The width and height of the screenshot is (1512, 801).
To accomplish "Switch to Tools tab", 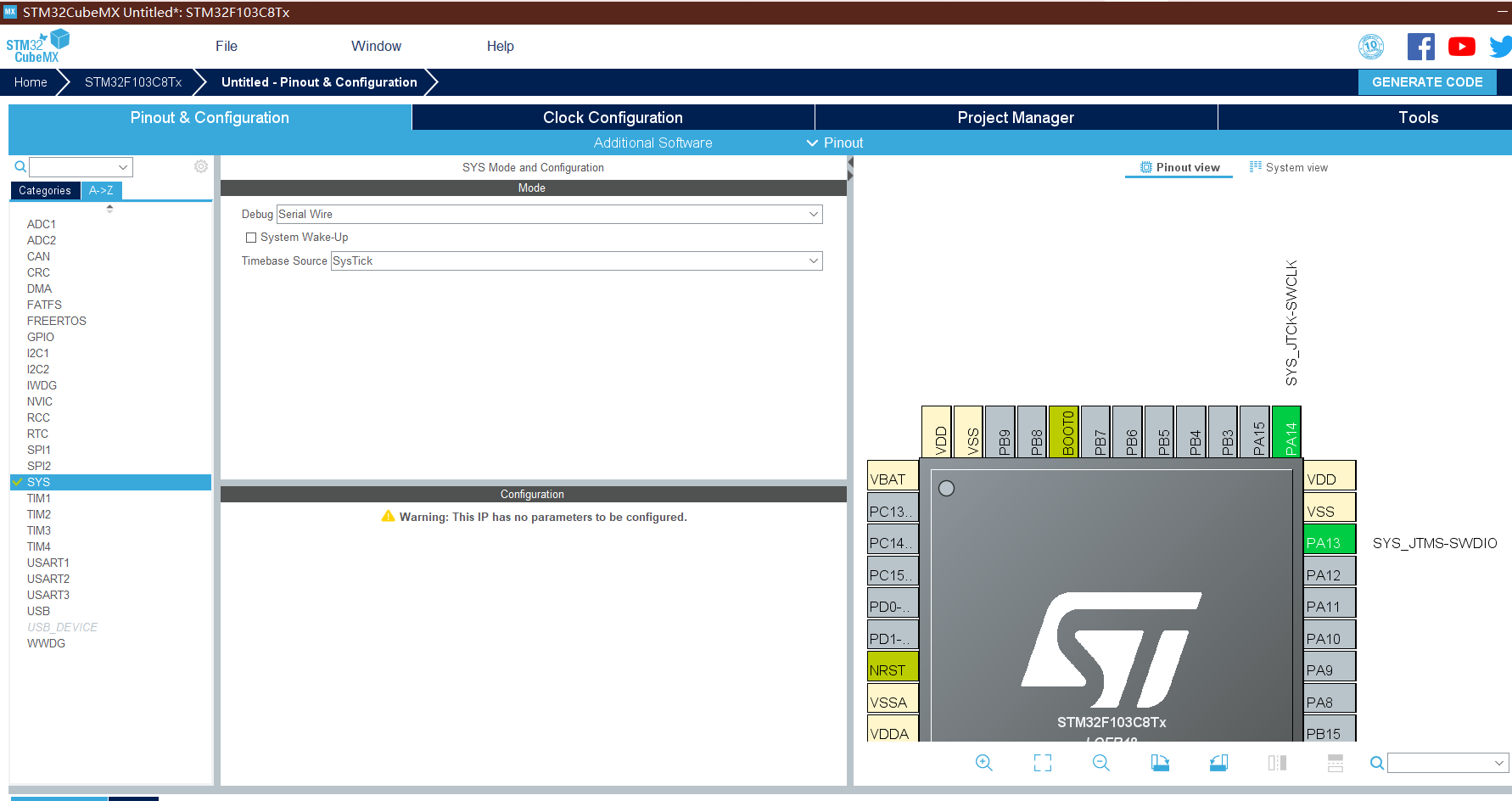I will click(x=1418, y=117).
